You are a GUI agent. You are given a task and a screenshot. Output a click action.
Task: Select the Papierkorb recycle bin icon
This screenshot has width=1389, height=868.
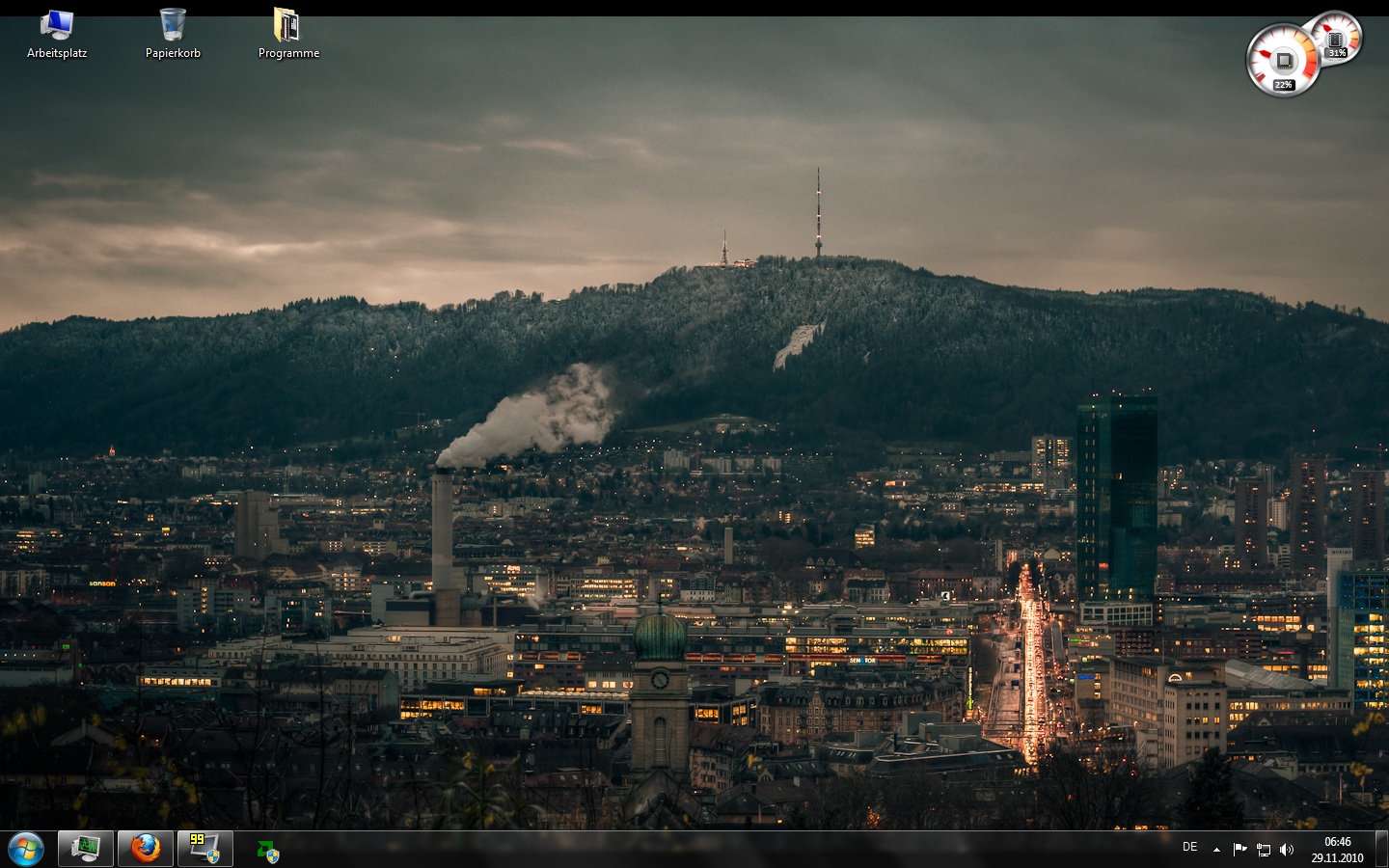[x=173, y=25]
